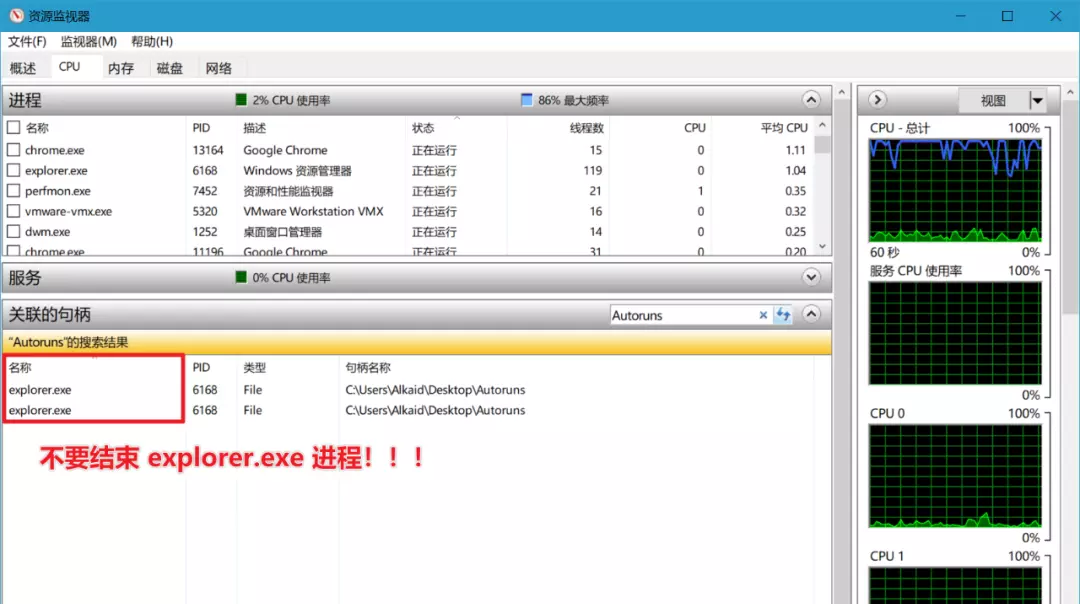Collapse the 进程 section chevron
Screen dimensions: 1080x604
811,100
